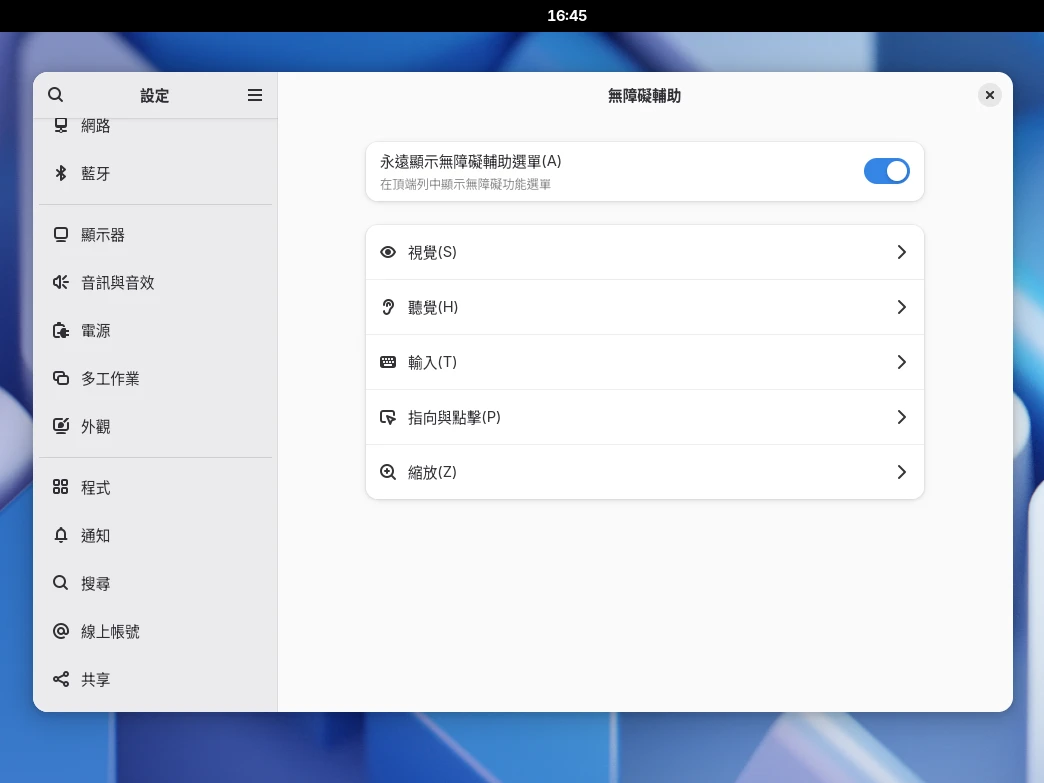
Task: Open the 網路 settings panel
Action: pyautogui.click(x=96, y=126)
